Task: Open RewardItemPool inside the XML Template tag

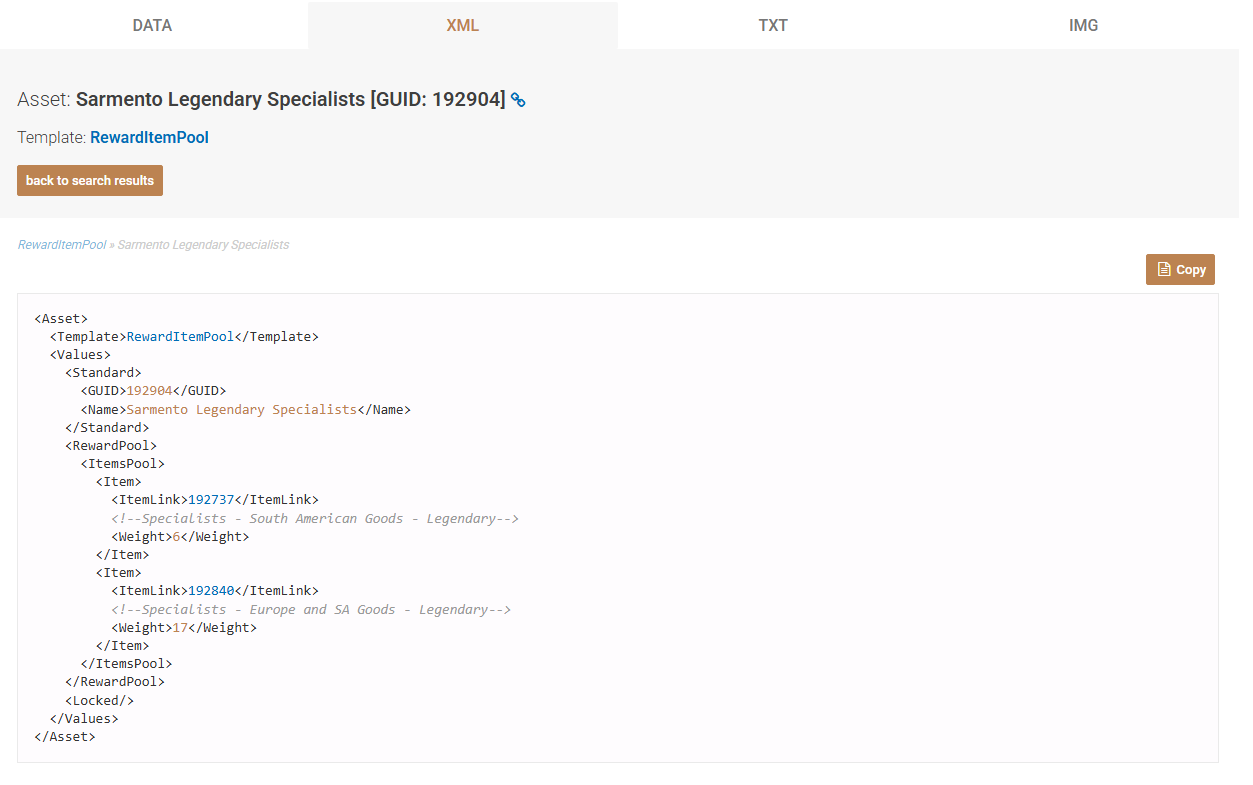Action: pyautogui.click(x=180, y=337)
